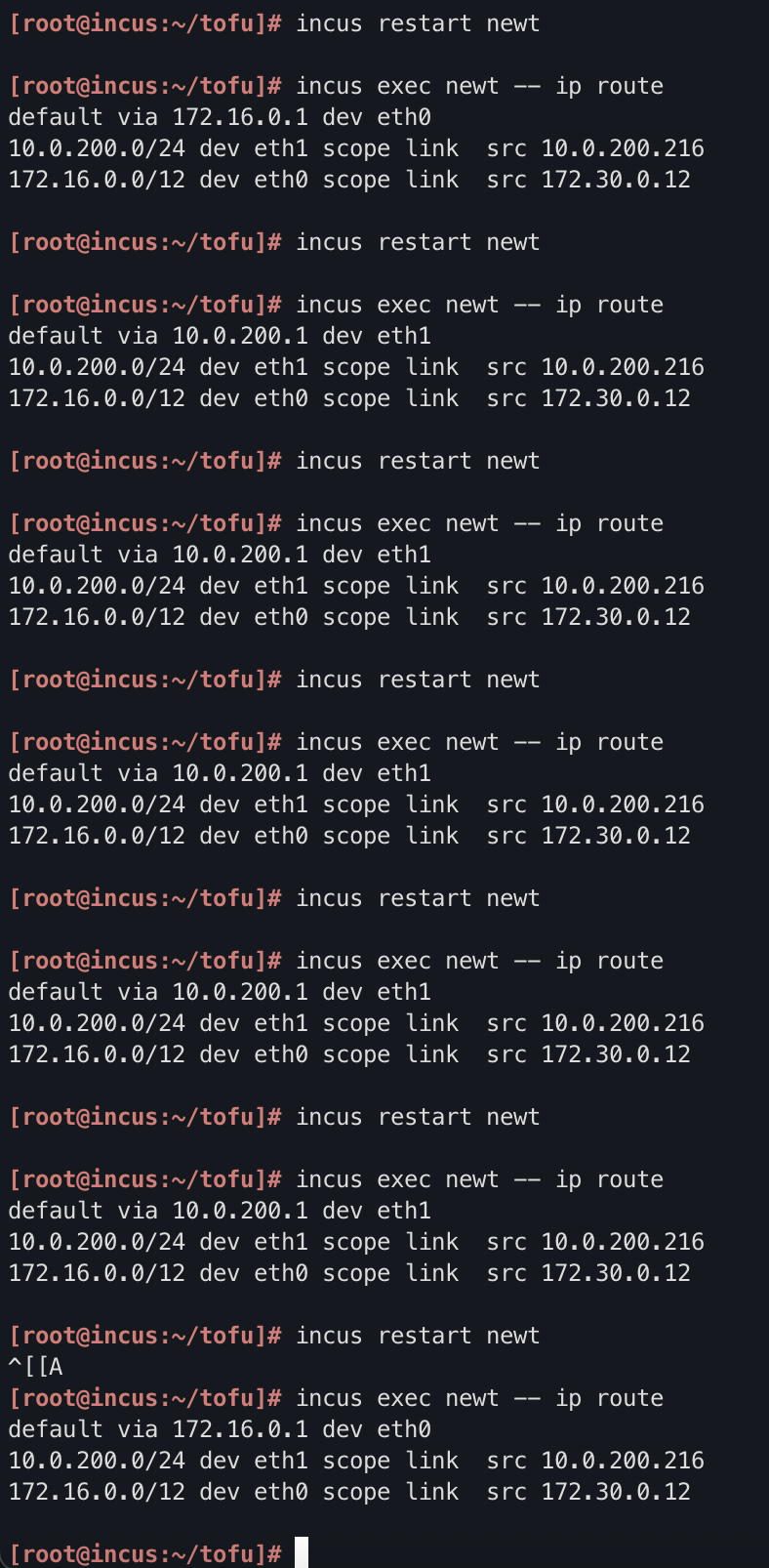Click the first "172.16.0.0/12" subnet text

[97, 180]
